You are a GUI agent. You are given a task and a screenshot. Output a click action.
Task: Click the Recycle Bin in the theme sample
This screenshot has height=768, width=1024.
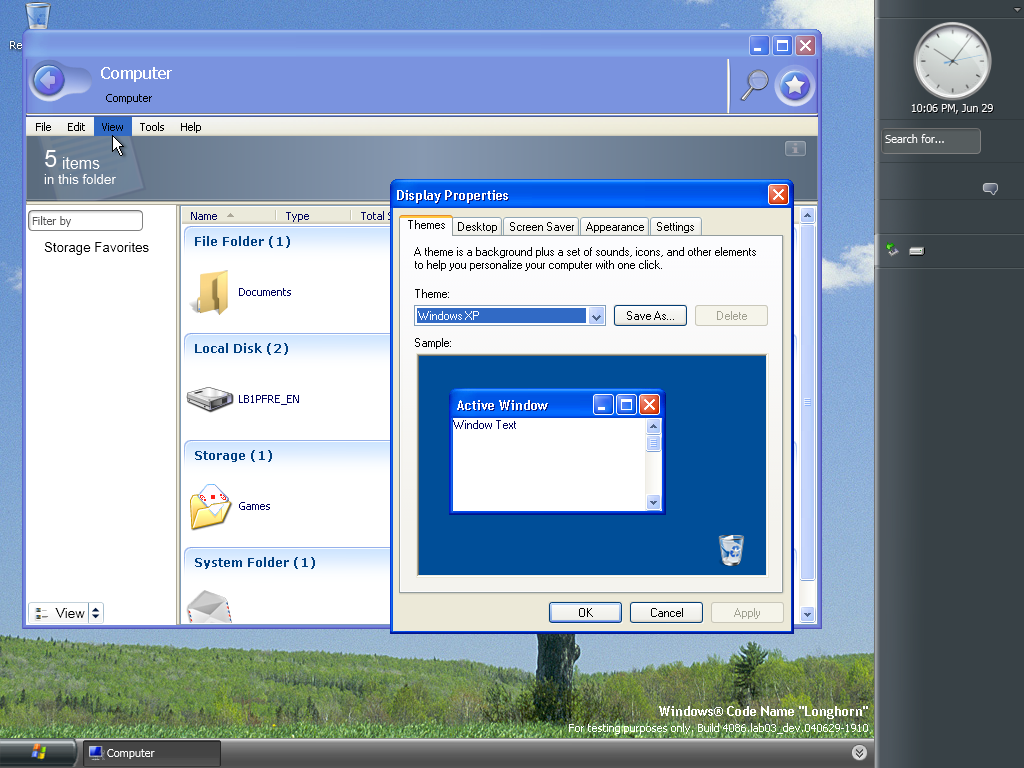pyautogui.click(x=731, y=550)
